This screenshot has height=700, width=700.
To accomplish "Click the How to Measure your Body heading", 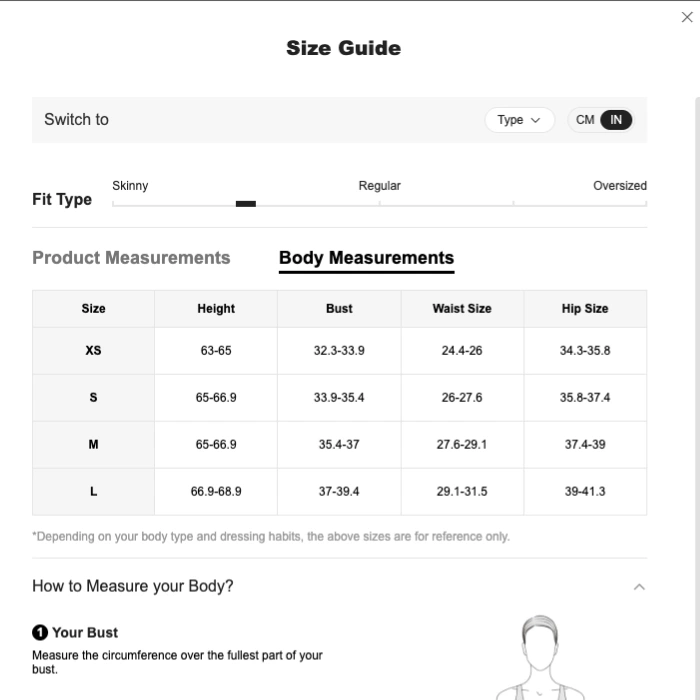I will [133, 586].
